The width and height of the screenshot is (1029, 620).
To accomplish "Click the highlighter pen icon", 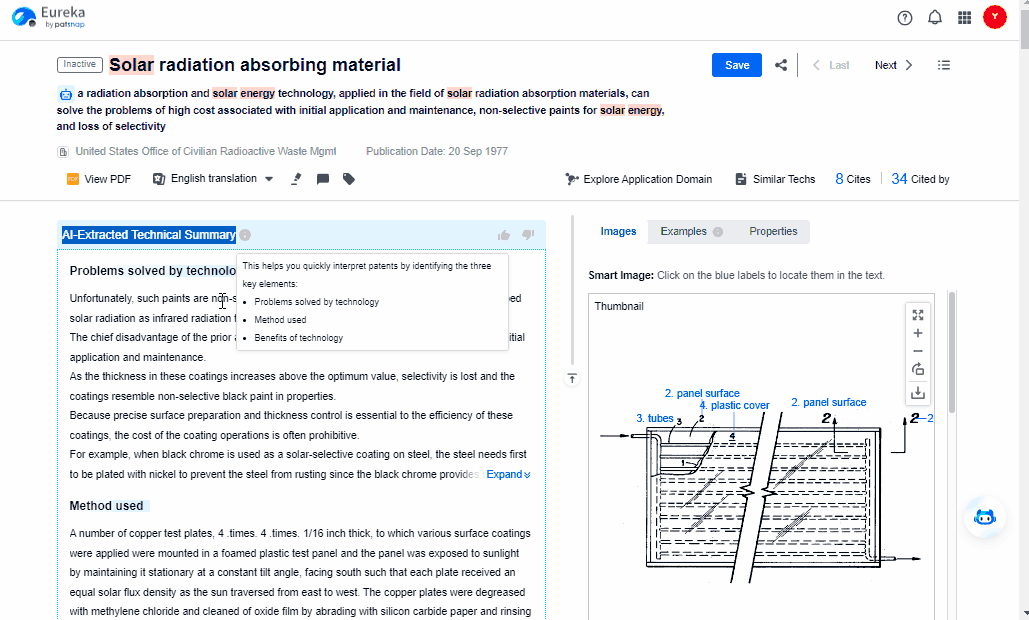I will click(296, 179).
